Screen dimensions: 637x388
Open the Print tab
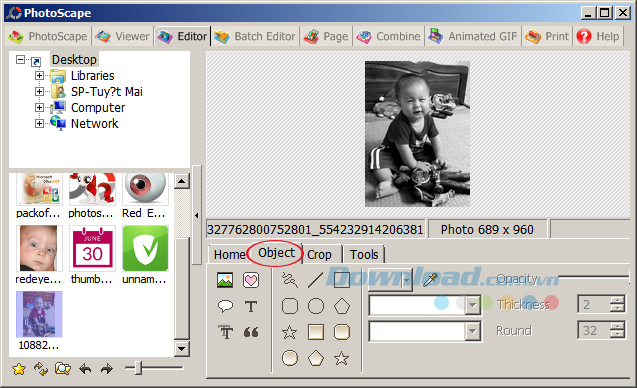coord(547,37)
